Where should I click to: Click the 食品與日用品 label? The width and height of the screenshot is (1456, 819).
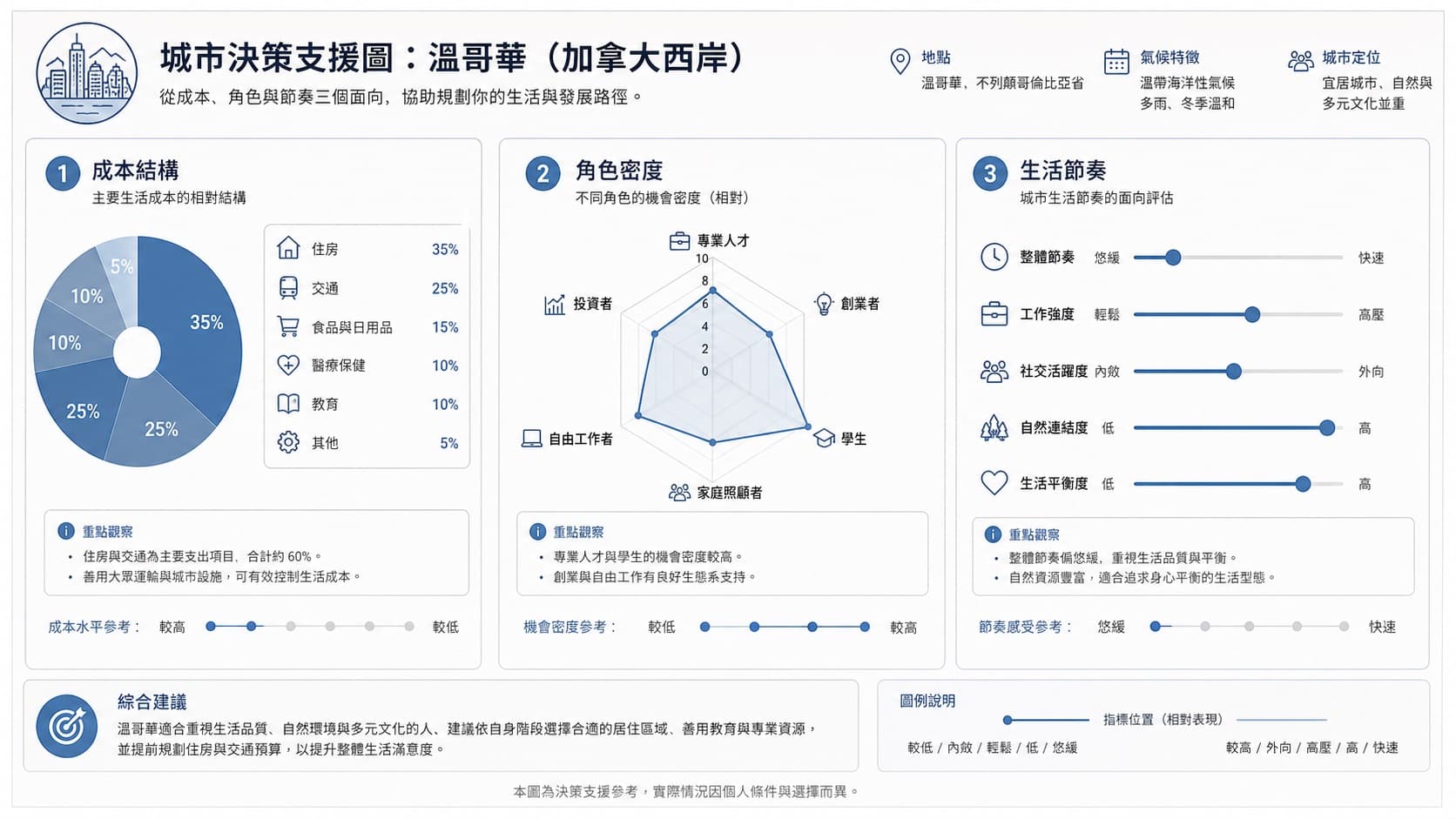(x=352, y=327)
